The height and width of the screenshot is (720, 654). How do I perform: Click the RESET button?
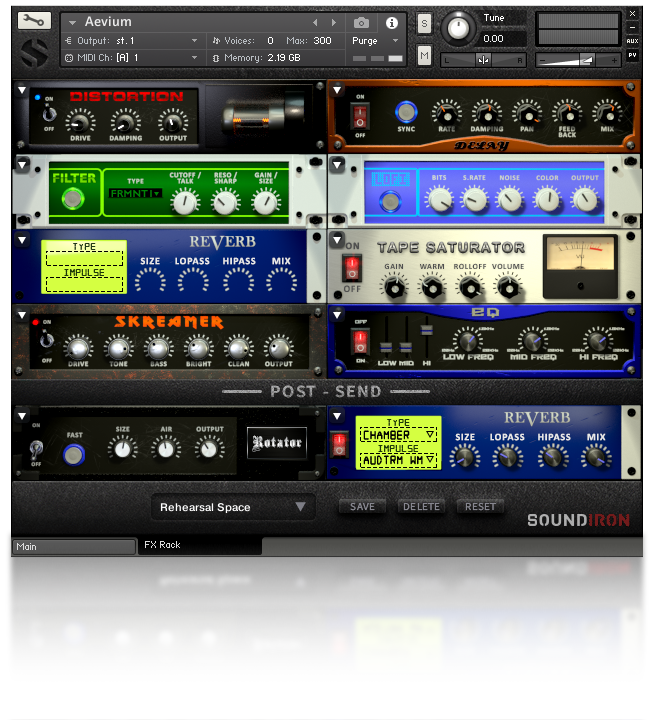(480, 507)
